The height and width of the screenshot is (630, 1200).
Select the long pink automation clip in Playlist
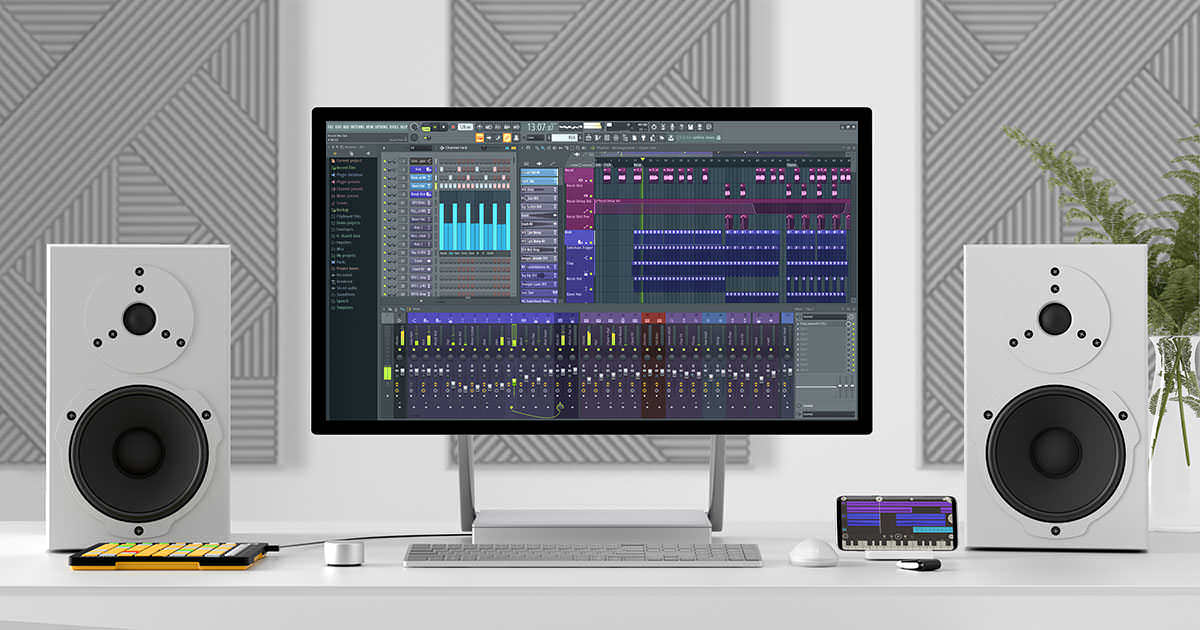pyautogui.click(x=722, y=206)
